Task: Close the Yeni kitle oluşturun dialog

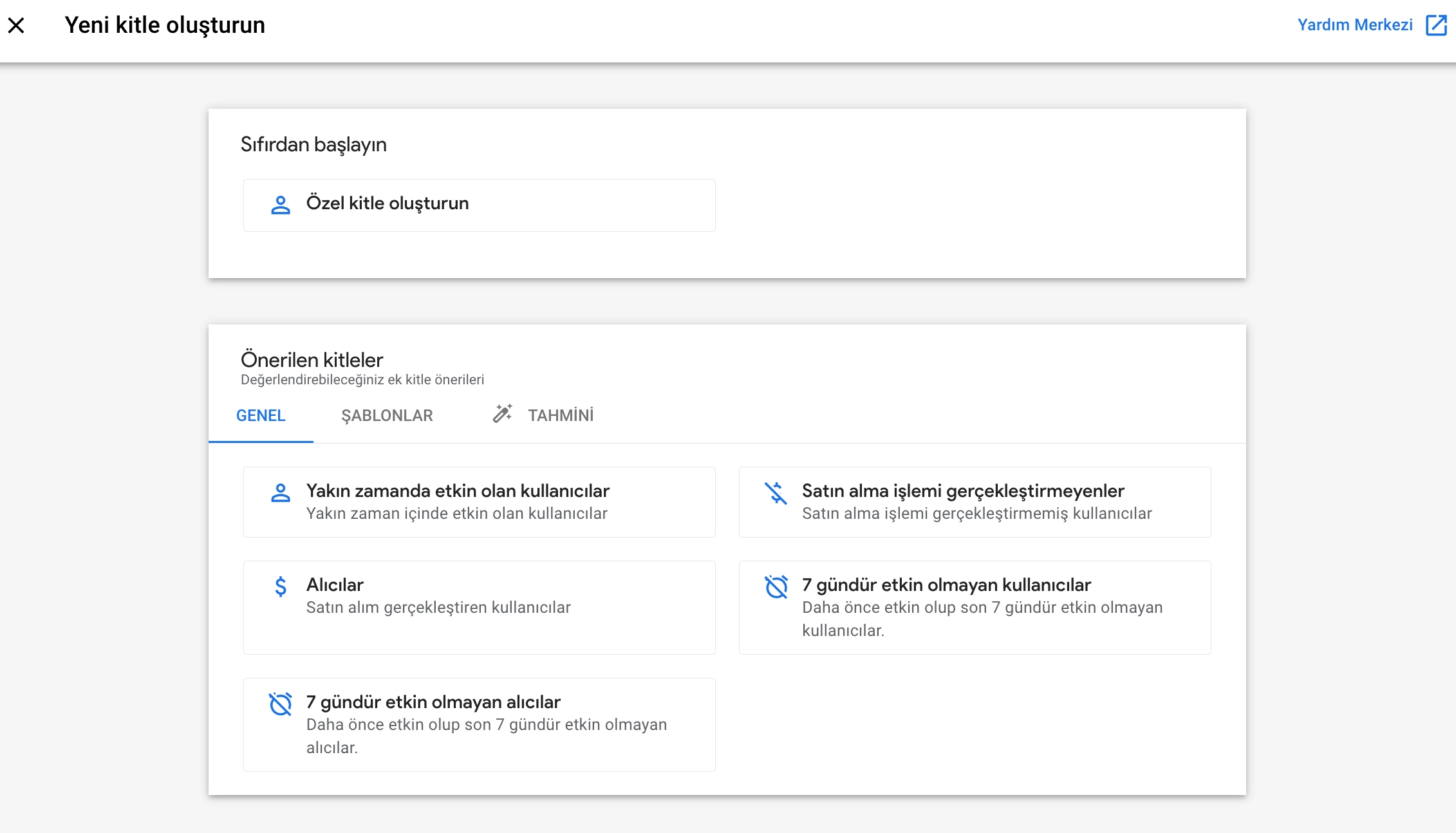Action: [16, 26]
